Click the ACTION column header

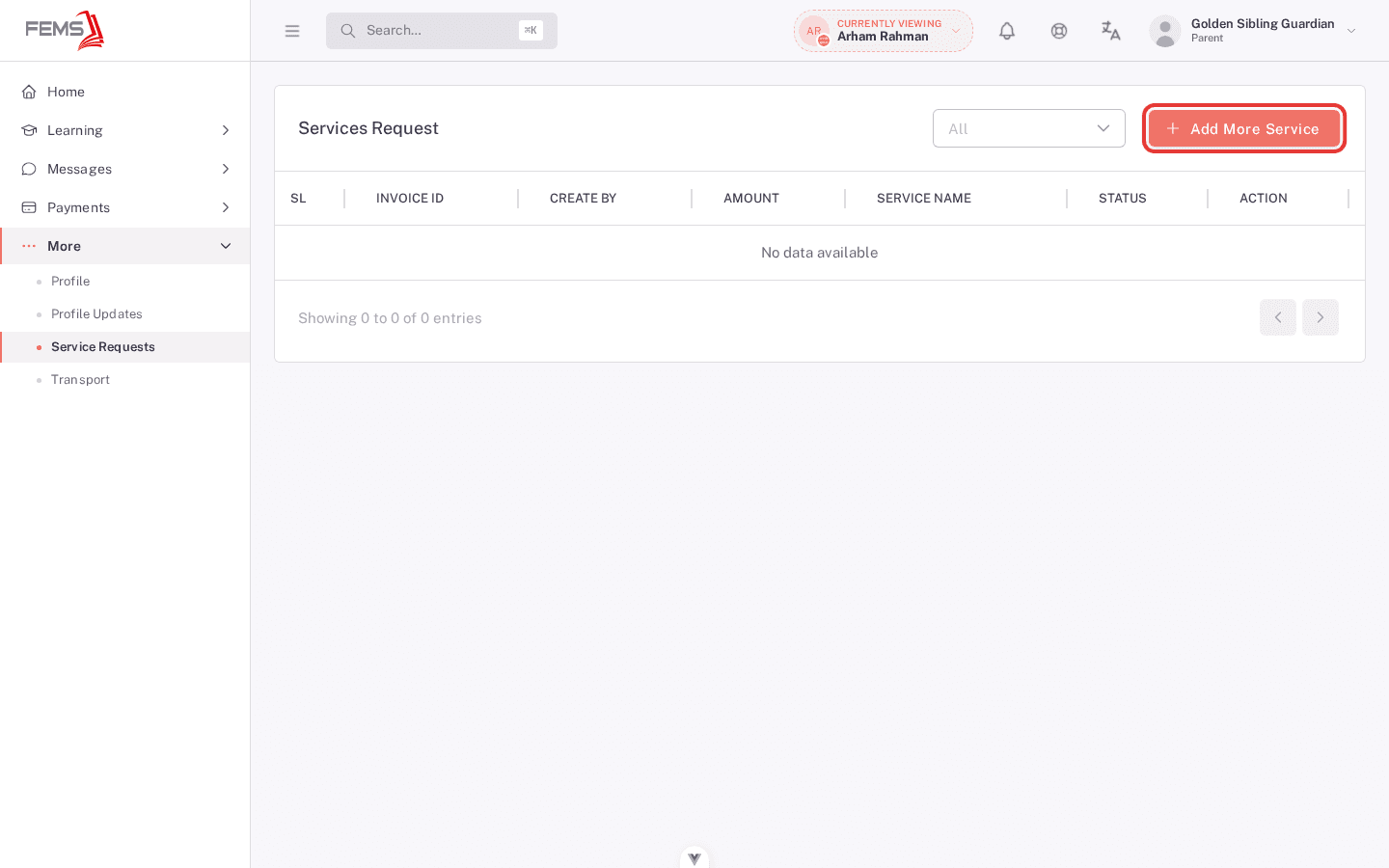coord(1264,199)
